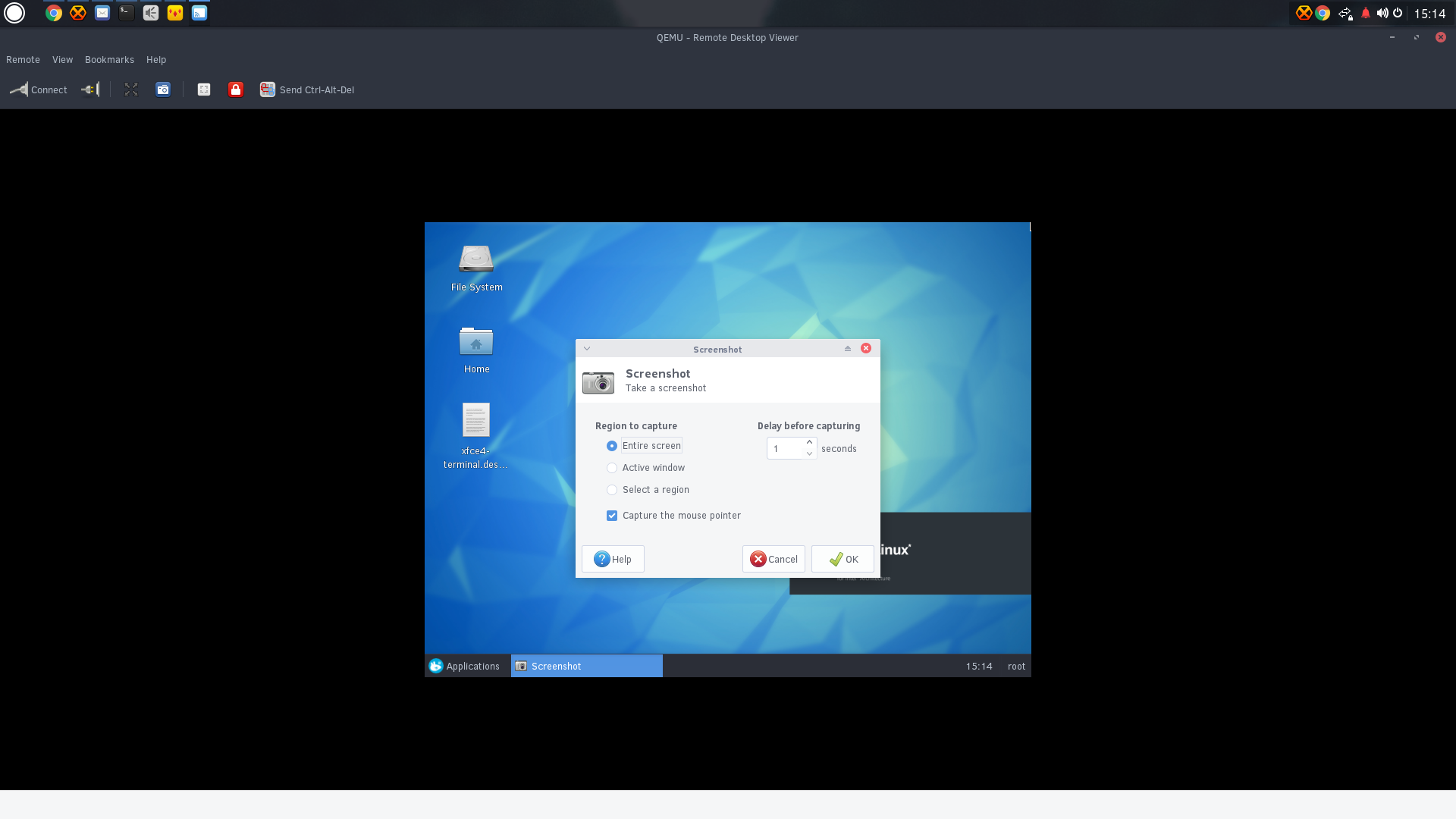Increase delay with the up arrow
Image resolution: width=1456 pixels, height=819 pixels.
809,443
